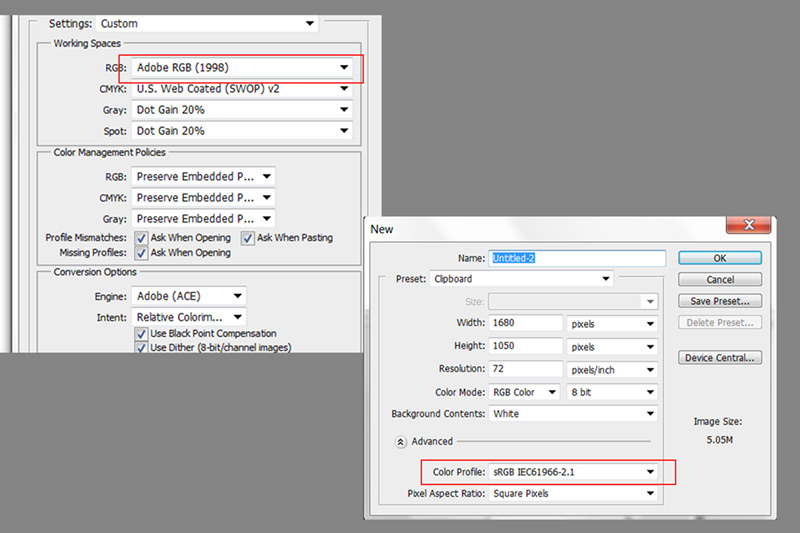
Task: Click the Save Preset... button
Action: 720,301
